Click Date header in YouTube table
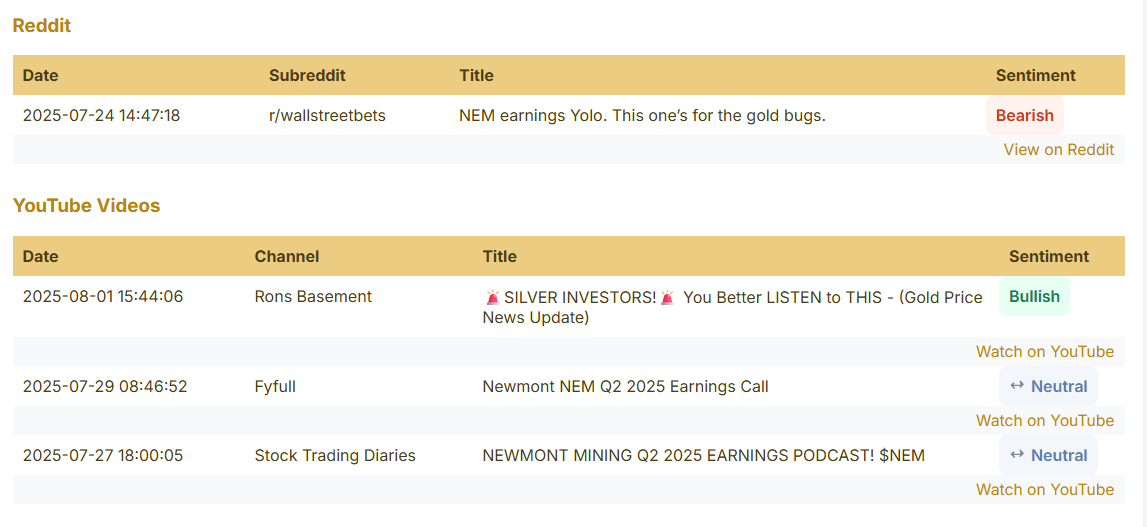Viewport: 1147px width, 527px height. pyautogui.click(x=40, y=257)
